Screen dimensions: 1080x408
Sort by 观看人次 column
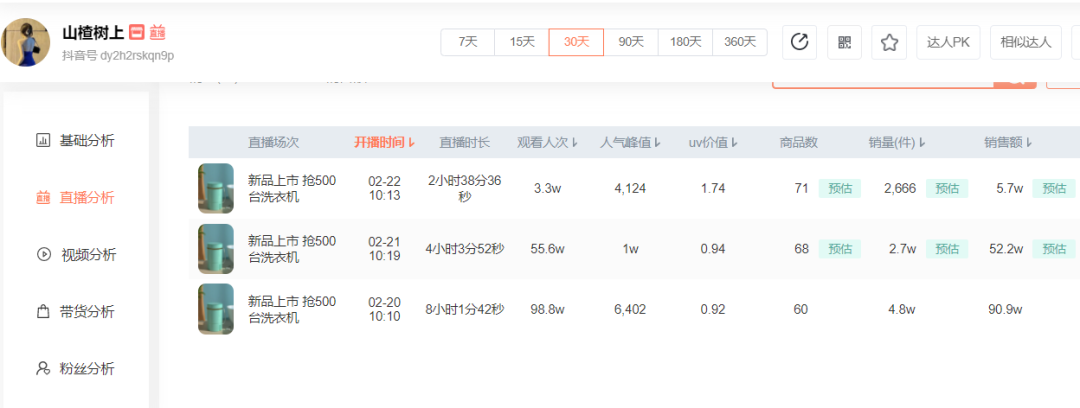(548, 143)
